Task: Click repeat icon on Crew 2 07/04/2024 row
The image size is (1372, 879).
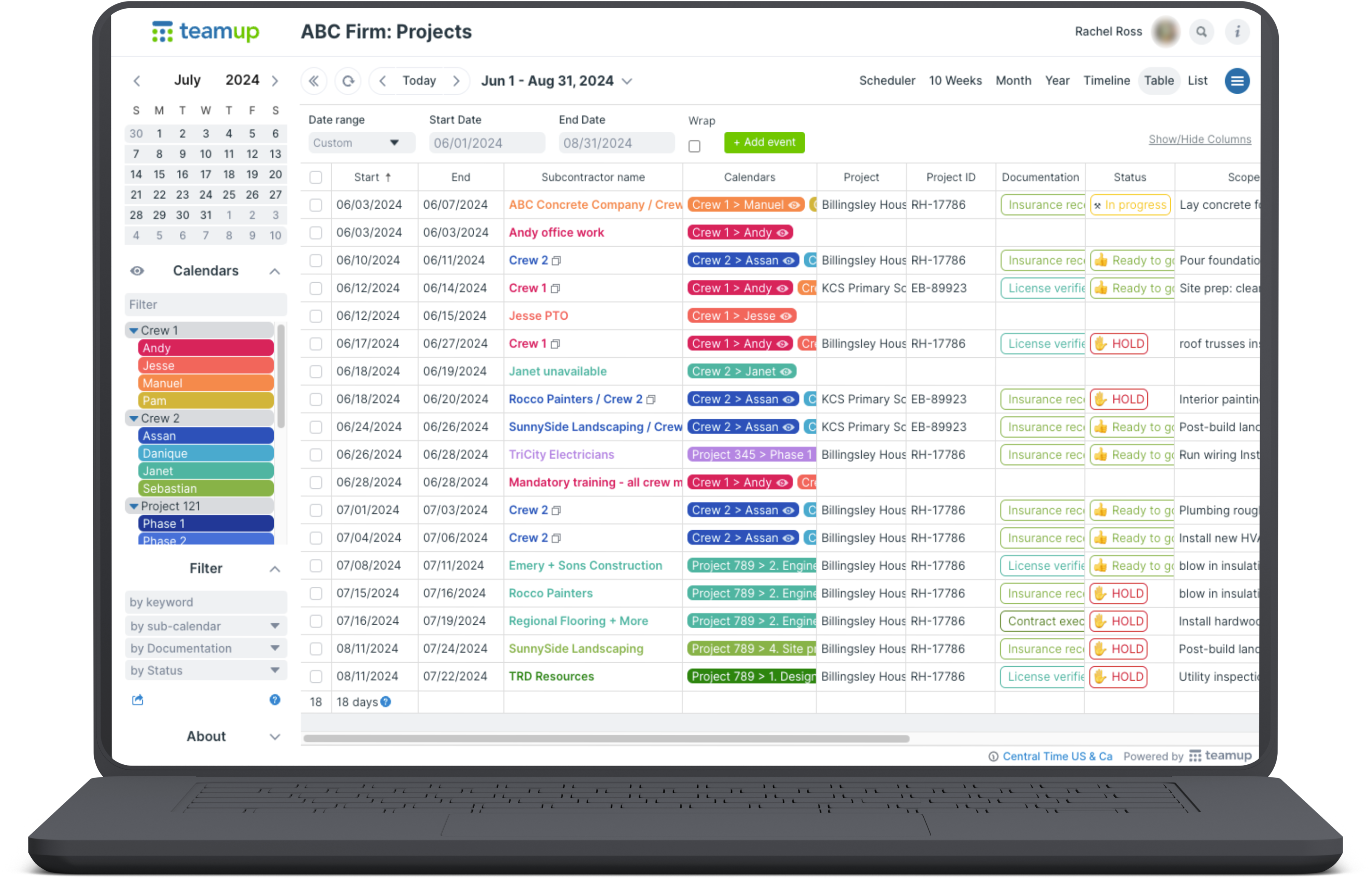Action: pos(556,538)
